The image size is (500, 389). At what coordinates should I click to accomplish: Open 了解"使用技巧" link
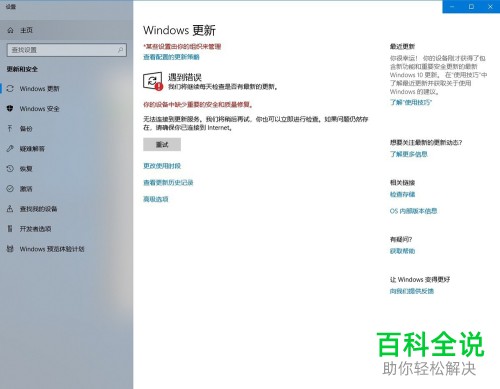tap(411, 102)
